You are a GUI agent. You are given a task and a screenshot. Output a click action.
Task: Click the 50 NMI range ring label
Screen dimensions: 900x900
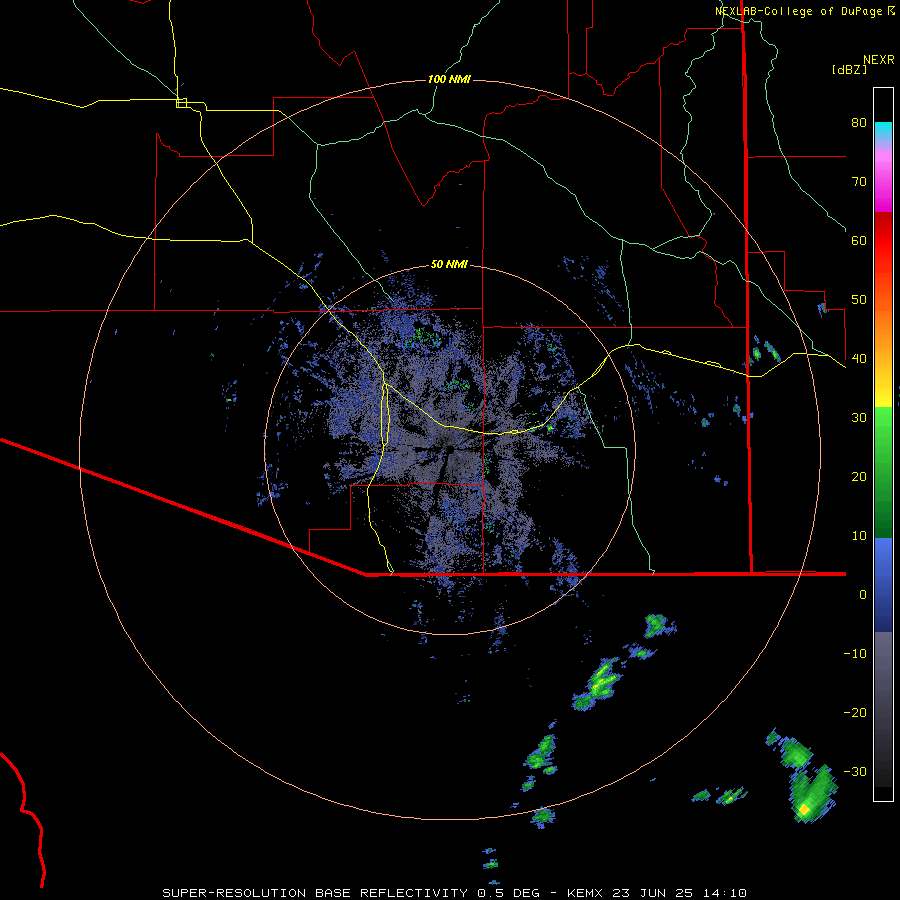pos(449,264)
